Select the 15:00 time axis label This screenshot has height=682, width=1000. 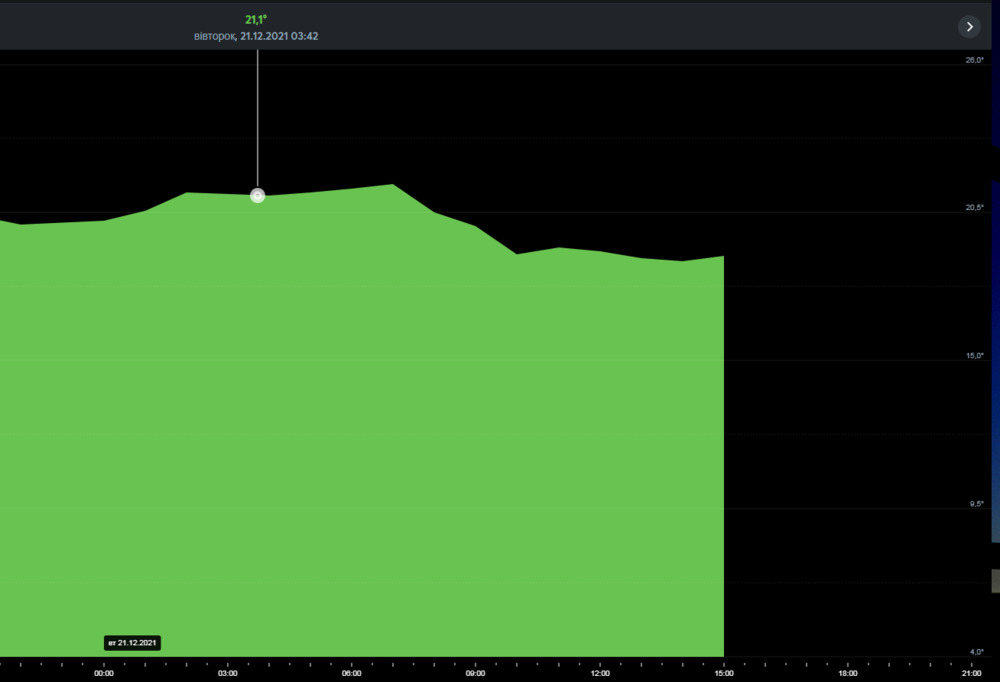click(724, 673)
